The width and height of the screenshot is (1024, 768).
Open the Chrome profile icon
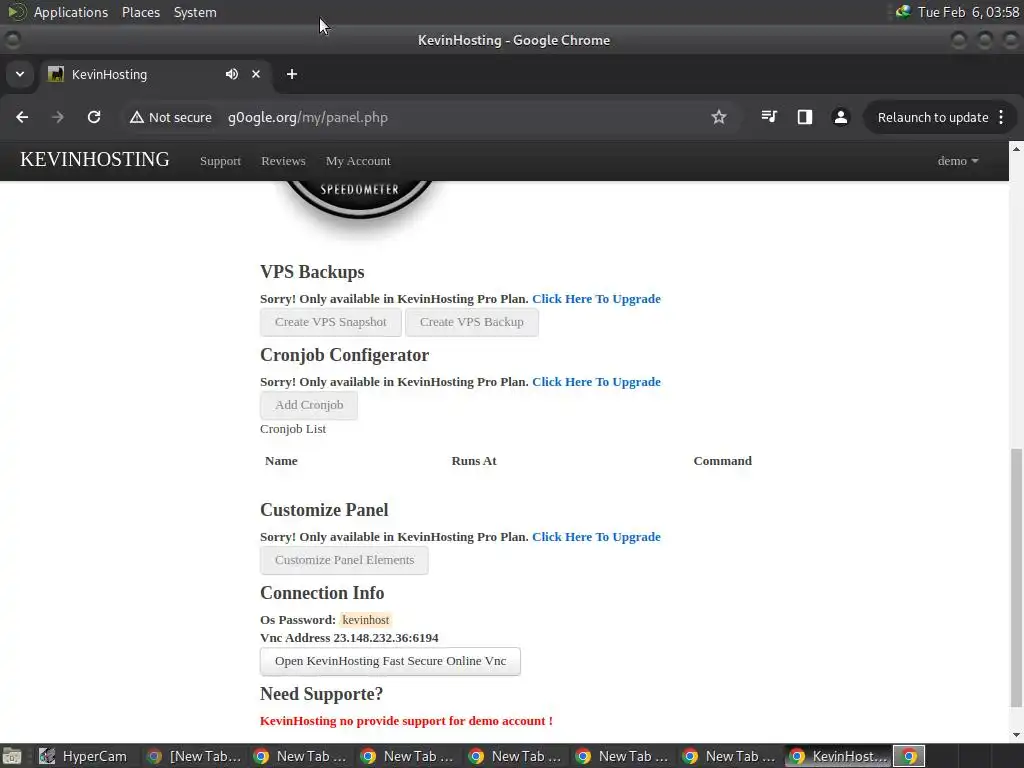coord(840,118)
